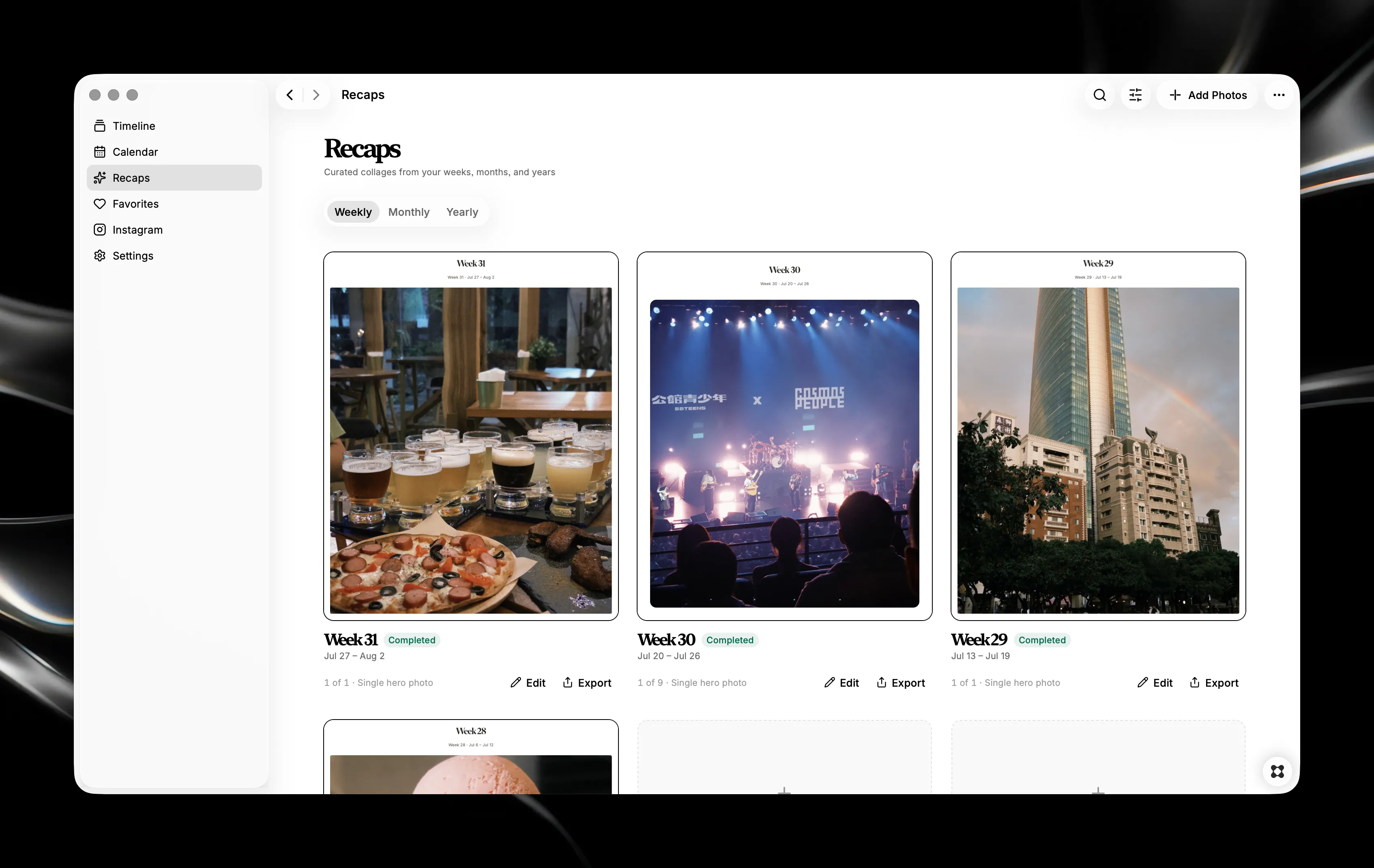Click the Week 31 Completed badge
Viewport: 1374px width, 868px height.
pyautogui.click(x=411, y=640)
